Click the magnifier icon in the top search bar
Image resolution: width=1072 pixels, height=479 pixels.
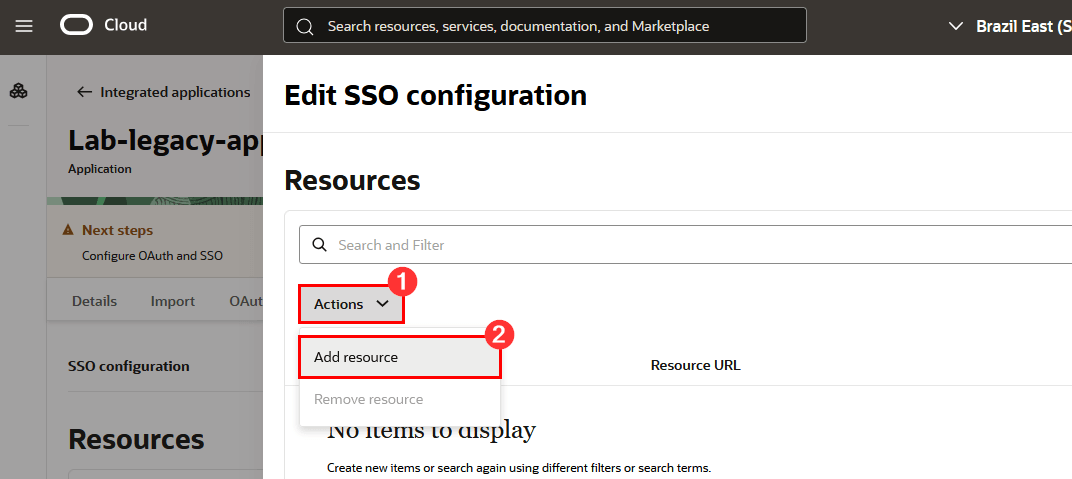click(x=305, y=26)
